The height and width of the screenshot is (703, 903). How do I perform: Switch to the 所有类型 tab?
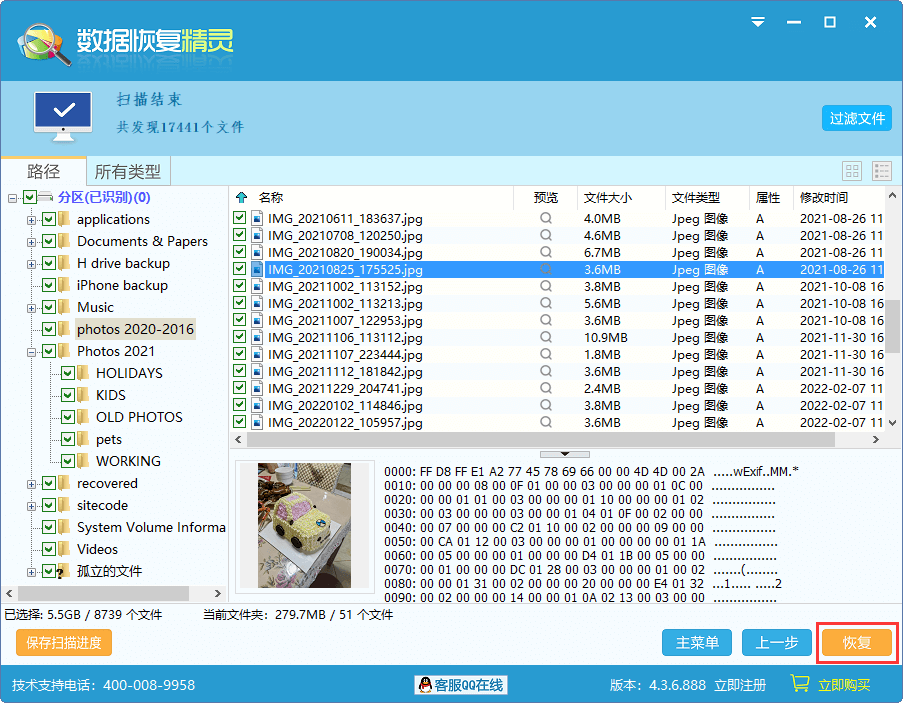127,170
